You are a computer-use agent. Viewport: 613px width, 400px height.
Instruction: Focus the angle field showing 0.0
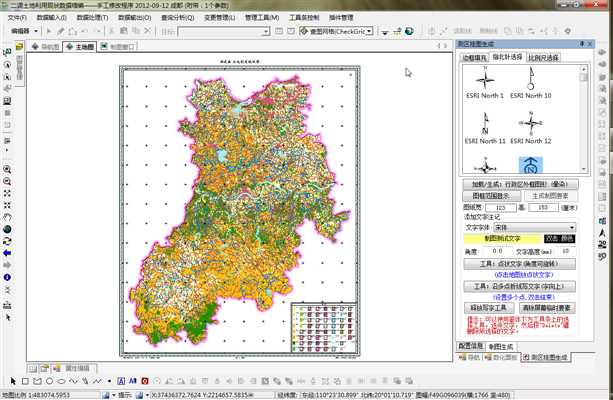coord(497,251)
